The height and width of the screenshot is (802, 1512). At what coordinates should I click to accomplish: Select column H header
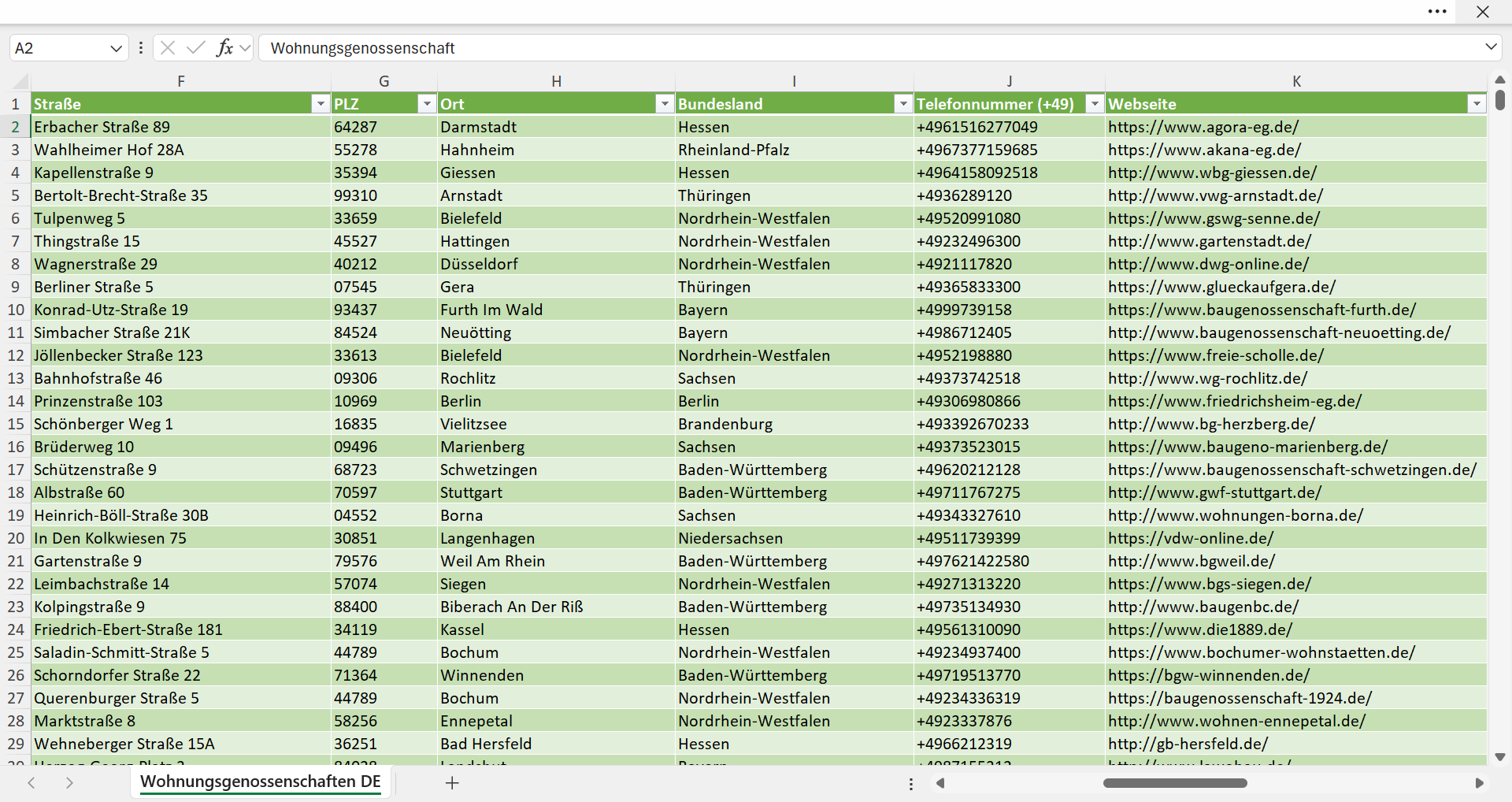pyautogui.click(x=556, y=81)
